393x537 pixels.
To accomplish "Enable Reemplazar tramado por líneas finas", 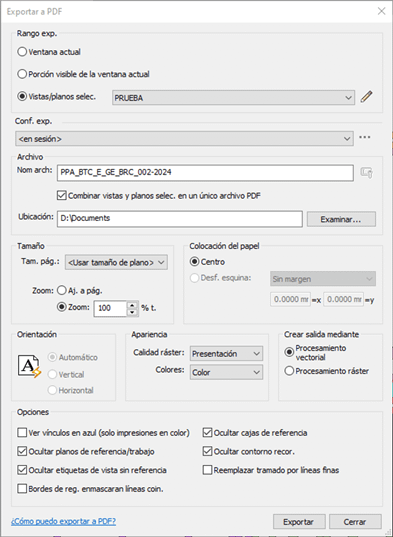I will (x=207, y=470).
